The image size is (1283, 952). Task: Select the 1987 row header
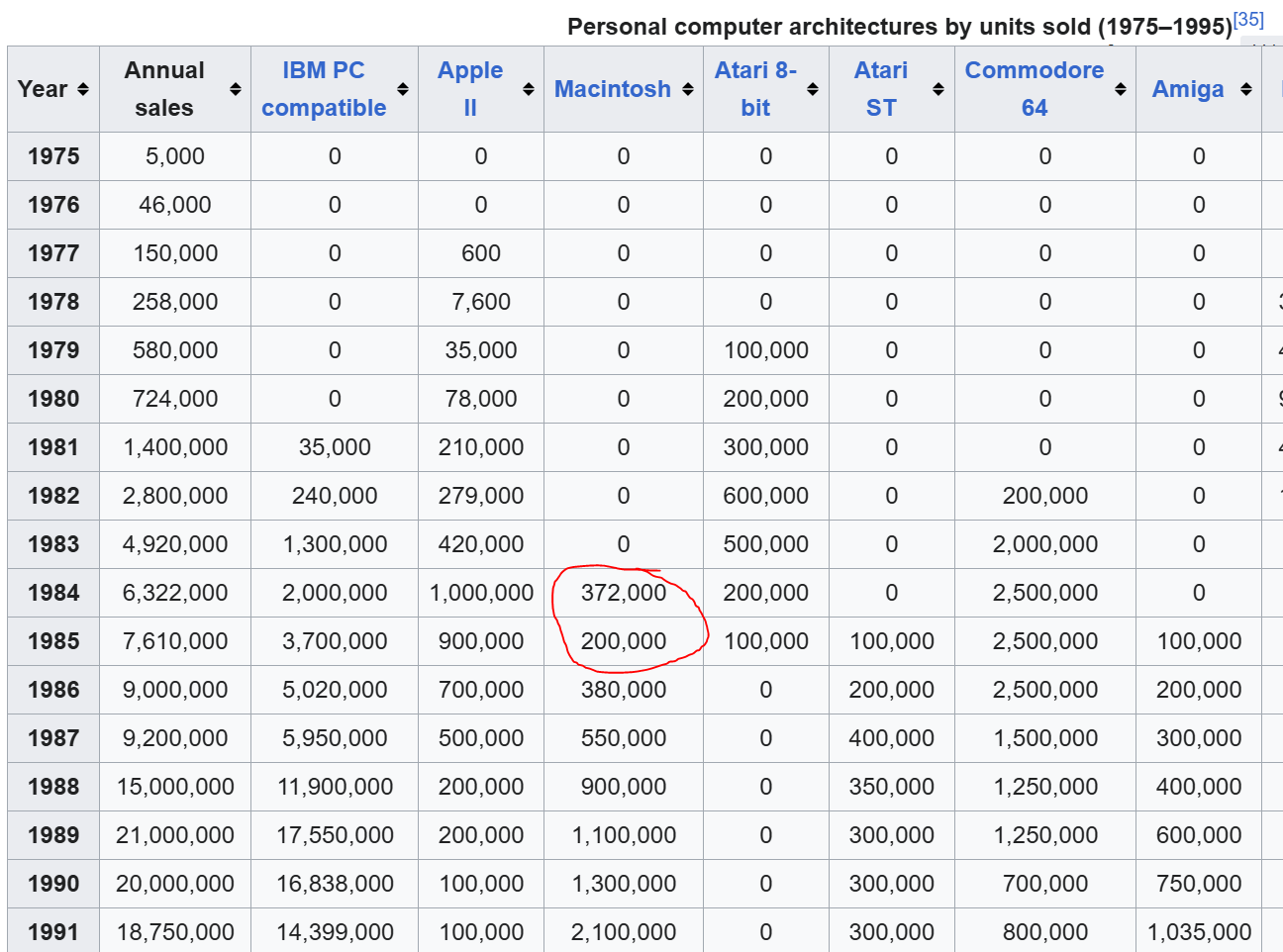[x=53, y=738]
